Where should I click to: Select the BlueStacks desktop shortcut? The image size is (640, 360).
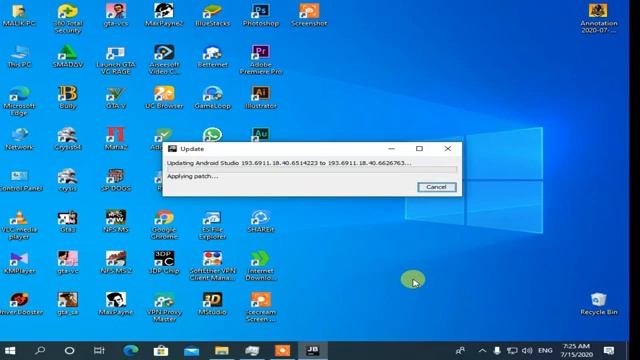(x=212, y=16)
